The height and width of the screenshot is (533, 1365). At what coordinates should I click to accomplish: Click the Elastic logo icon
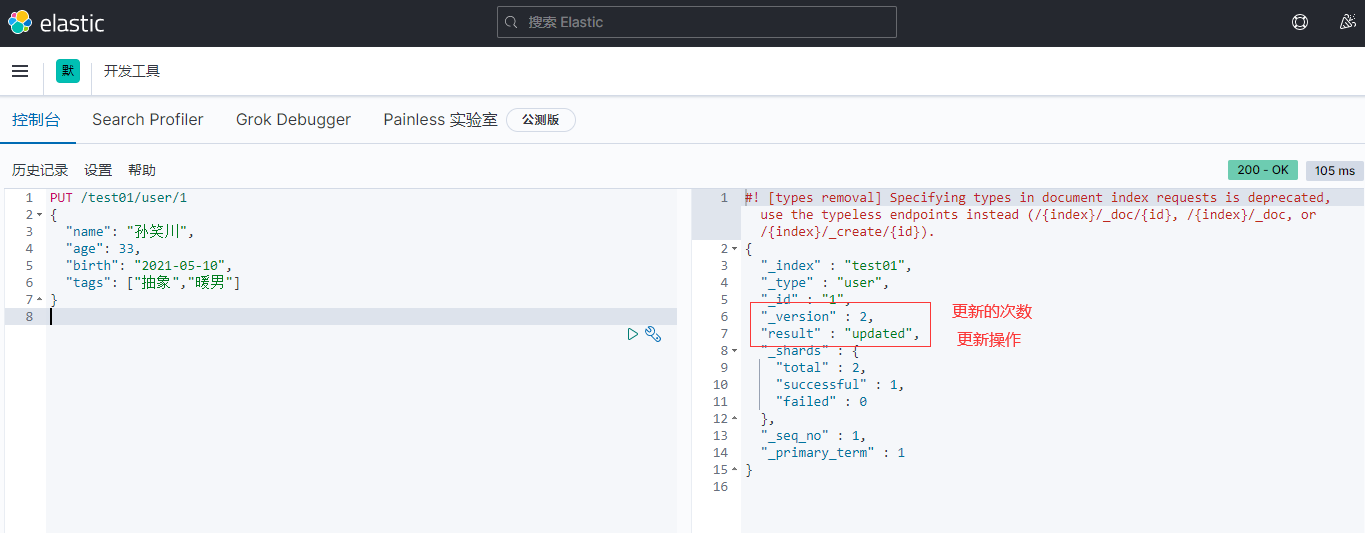[x=20, y=22]
